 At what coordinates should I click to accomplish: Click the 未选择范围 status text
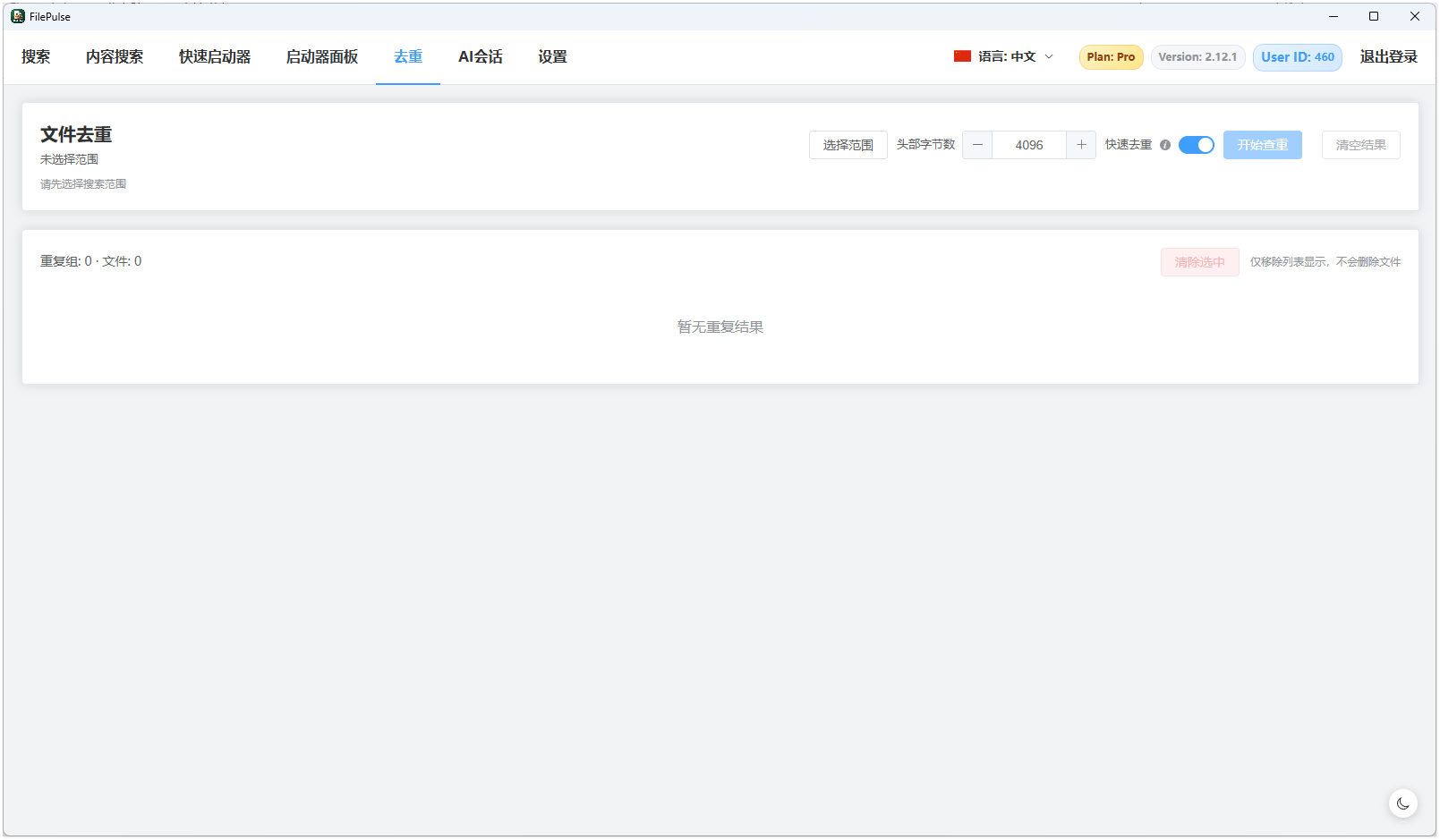click(x=69, y=159)
